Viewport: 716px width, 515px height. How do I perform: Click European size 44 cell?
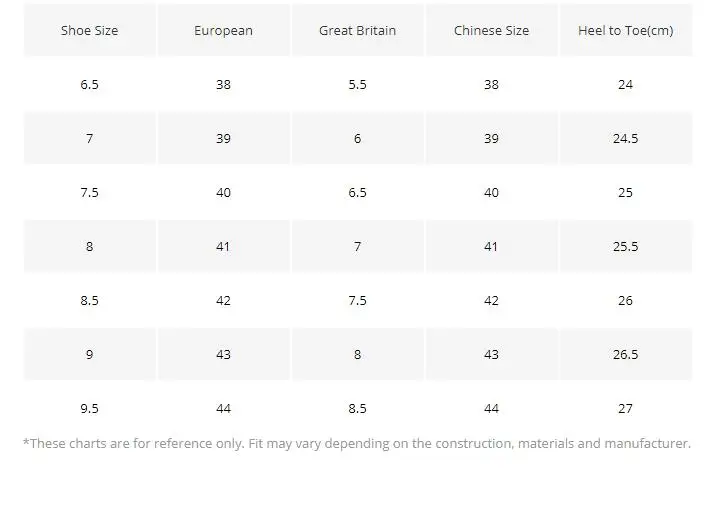[x=223, y=409]
